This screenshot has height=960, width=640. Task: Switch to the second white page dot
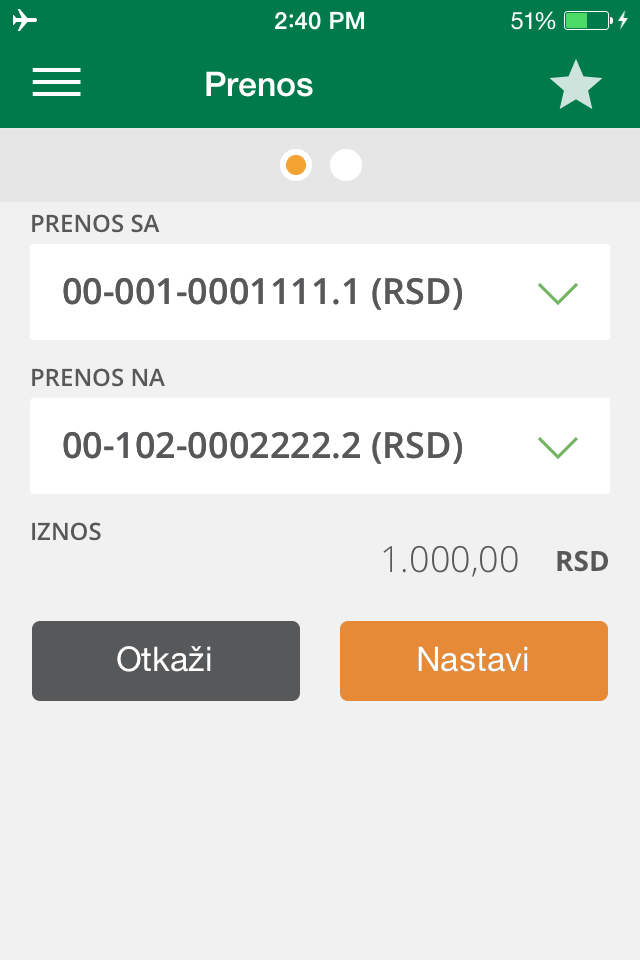346,165
